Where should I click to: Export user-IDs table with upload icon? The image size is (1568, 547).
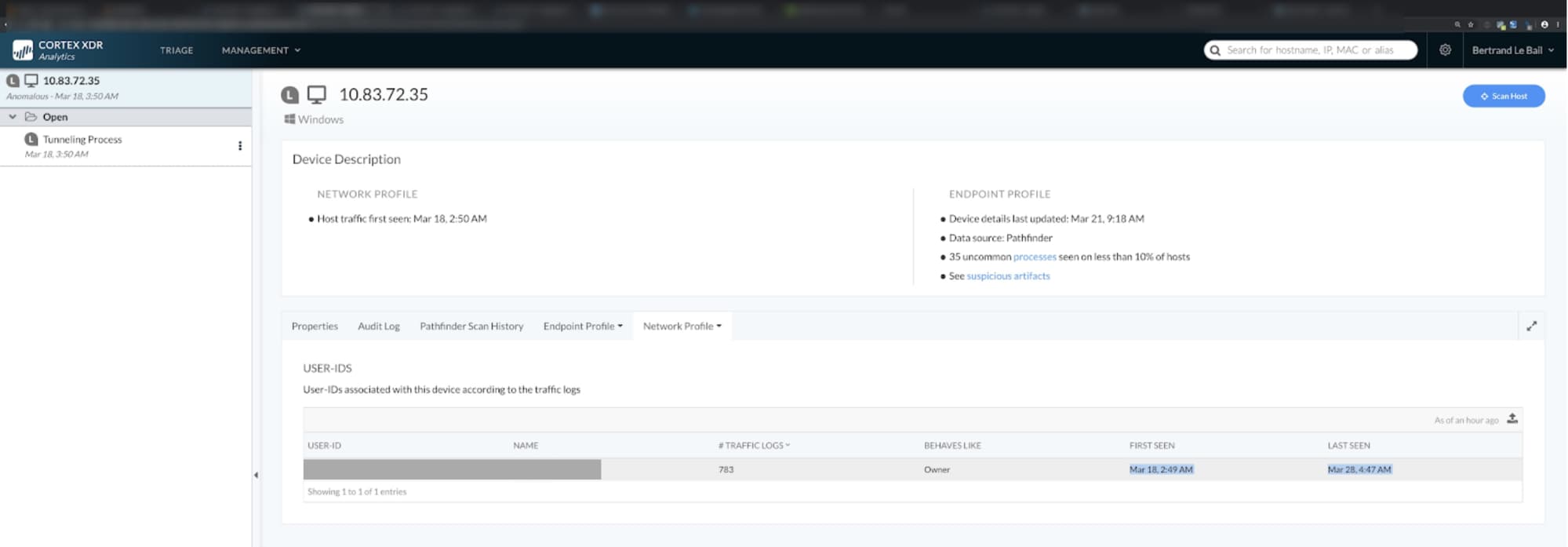[1512, 419]
